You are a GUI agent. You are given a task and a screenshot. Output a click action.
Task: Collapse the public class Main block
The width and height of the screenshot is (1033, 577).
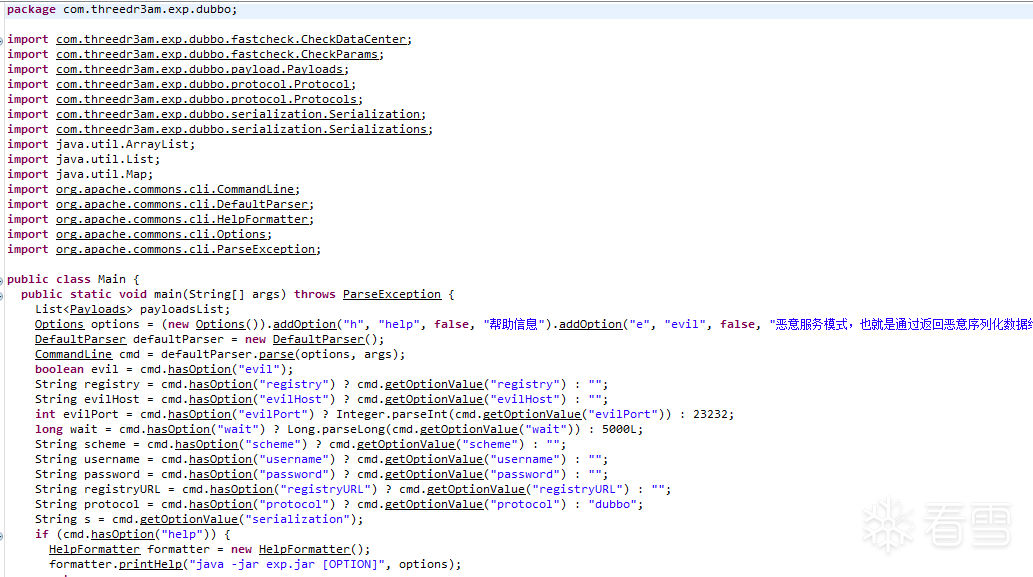pos(1,281)
